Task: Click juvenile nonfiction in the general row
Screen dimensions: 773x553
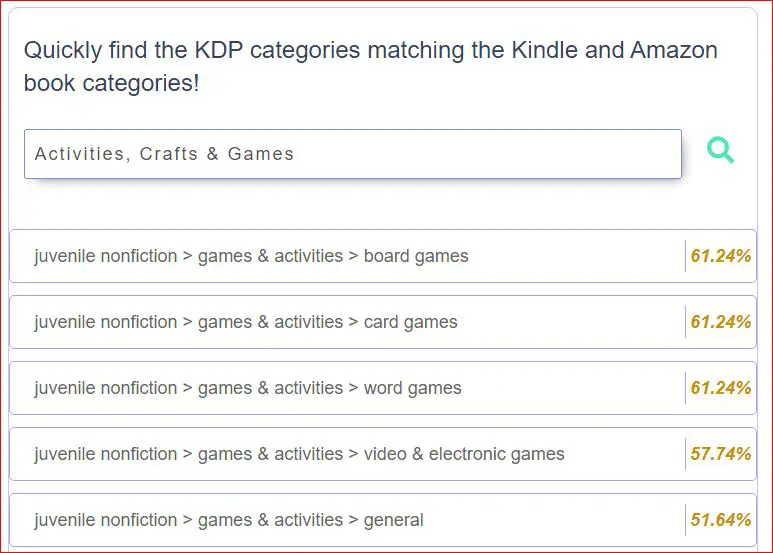Action: tap(105, 520)
